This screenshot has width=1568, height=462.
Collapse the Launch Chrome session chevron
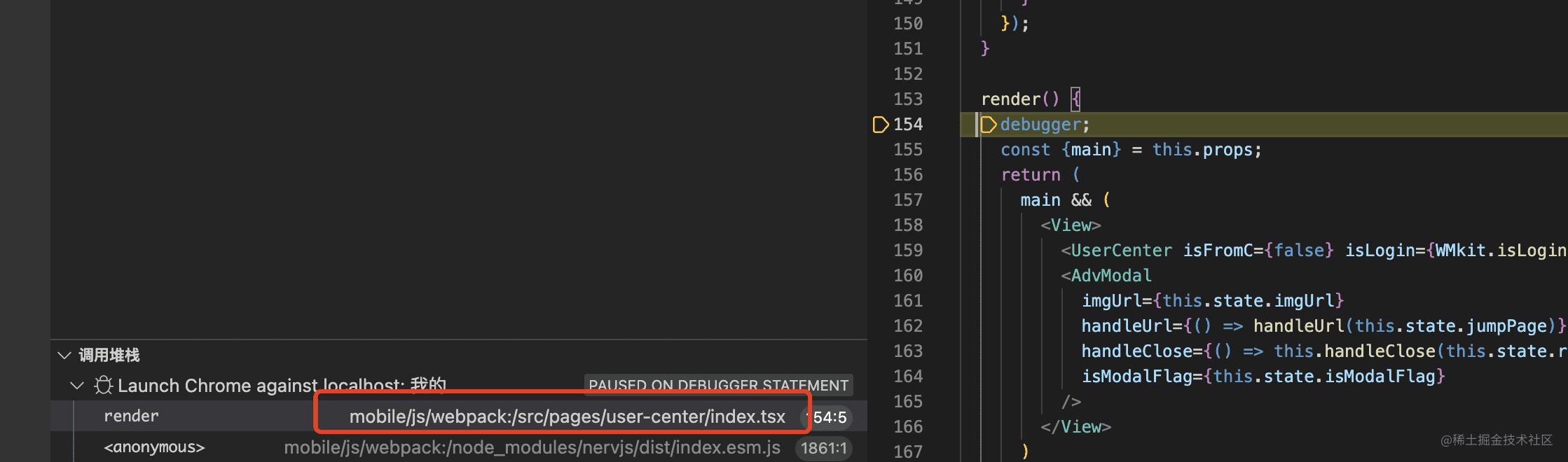pos(77,386)
